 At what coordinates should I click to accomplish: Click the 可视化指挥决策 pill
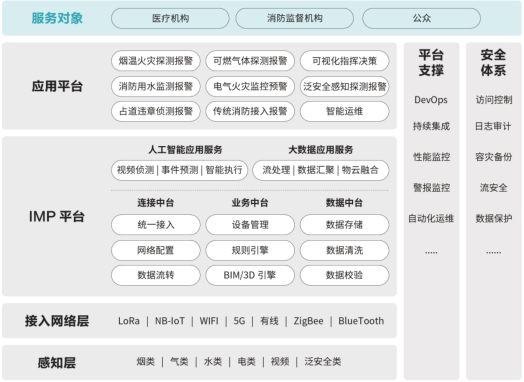tap(345, 60)
